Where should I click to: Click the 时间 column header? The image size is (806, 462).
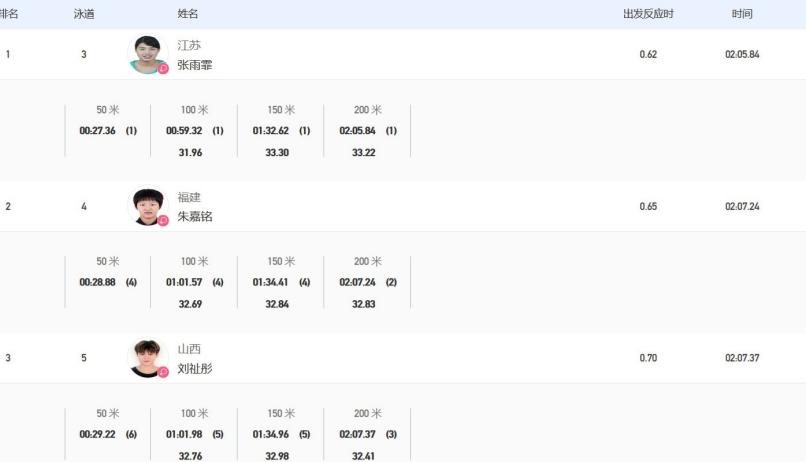click(x=742, y=14)
